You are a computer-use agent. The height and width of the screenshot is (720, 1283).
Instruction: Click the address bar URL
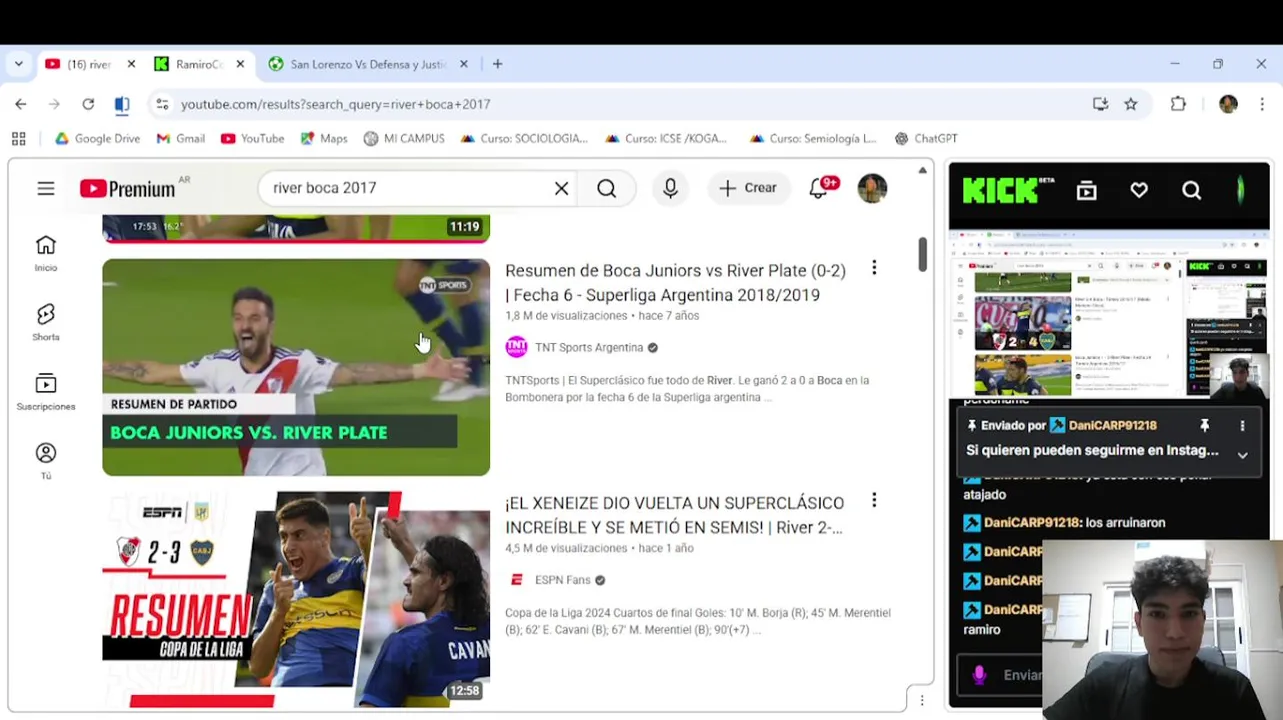coord(336,104)
